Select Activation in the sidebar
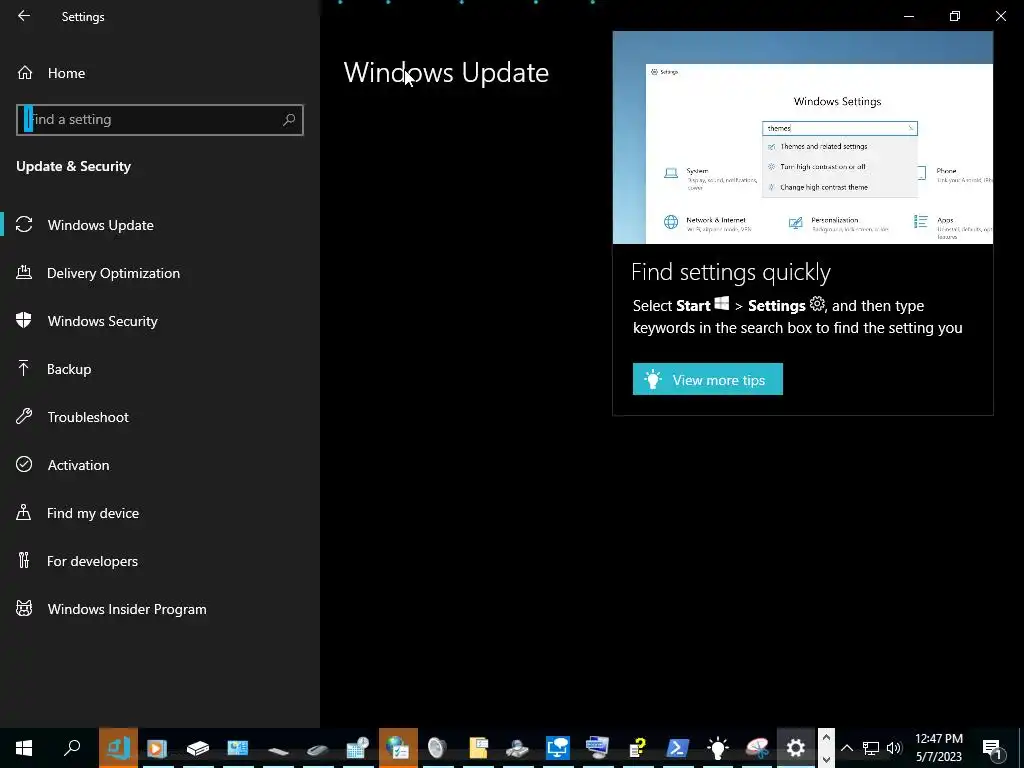Image resolution: width=1024 pixels, height=768 pixels. (x=160, y=465)
